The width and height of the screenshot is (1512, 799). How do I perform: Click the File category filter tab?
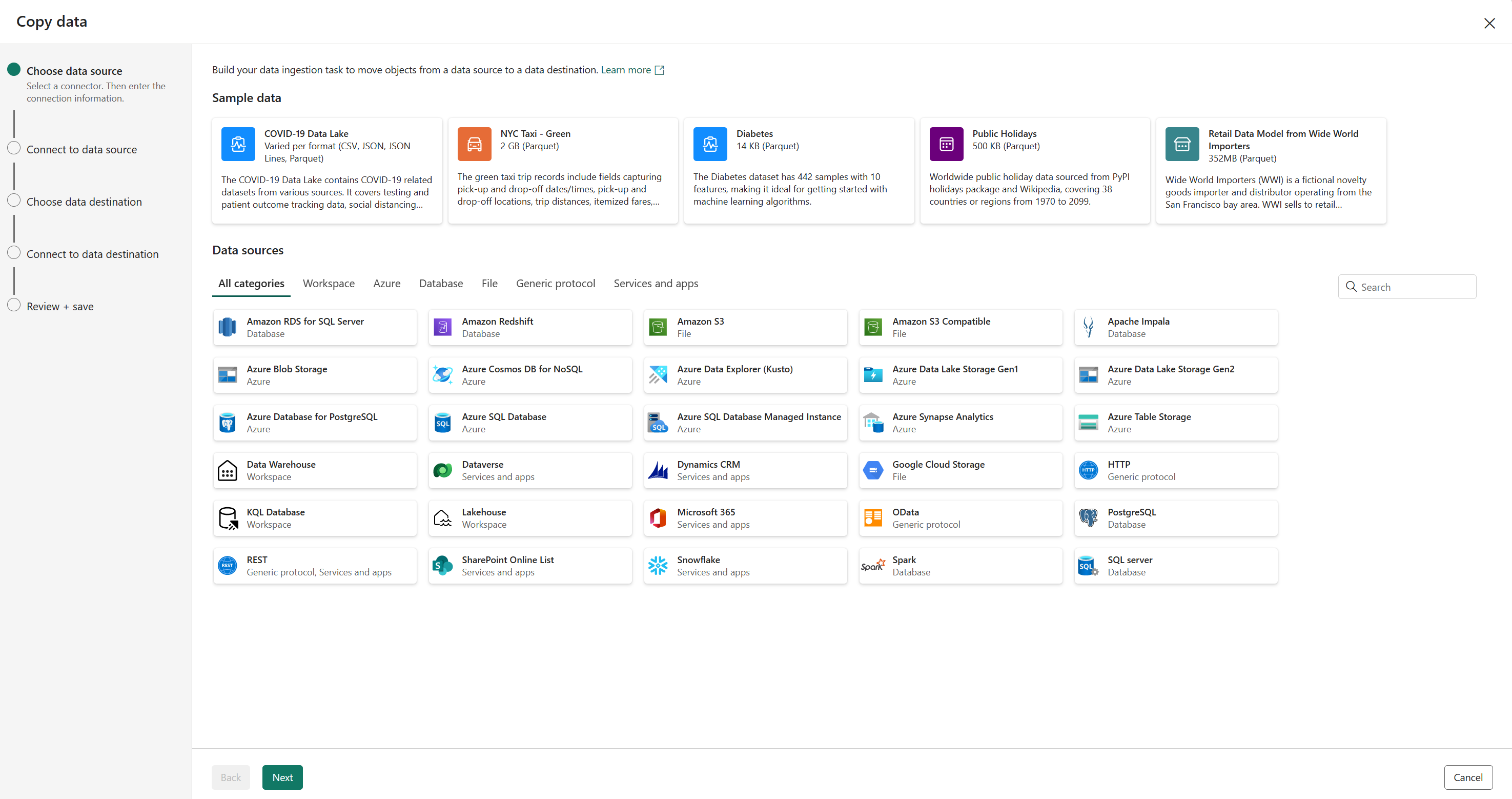[489, 283]
